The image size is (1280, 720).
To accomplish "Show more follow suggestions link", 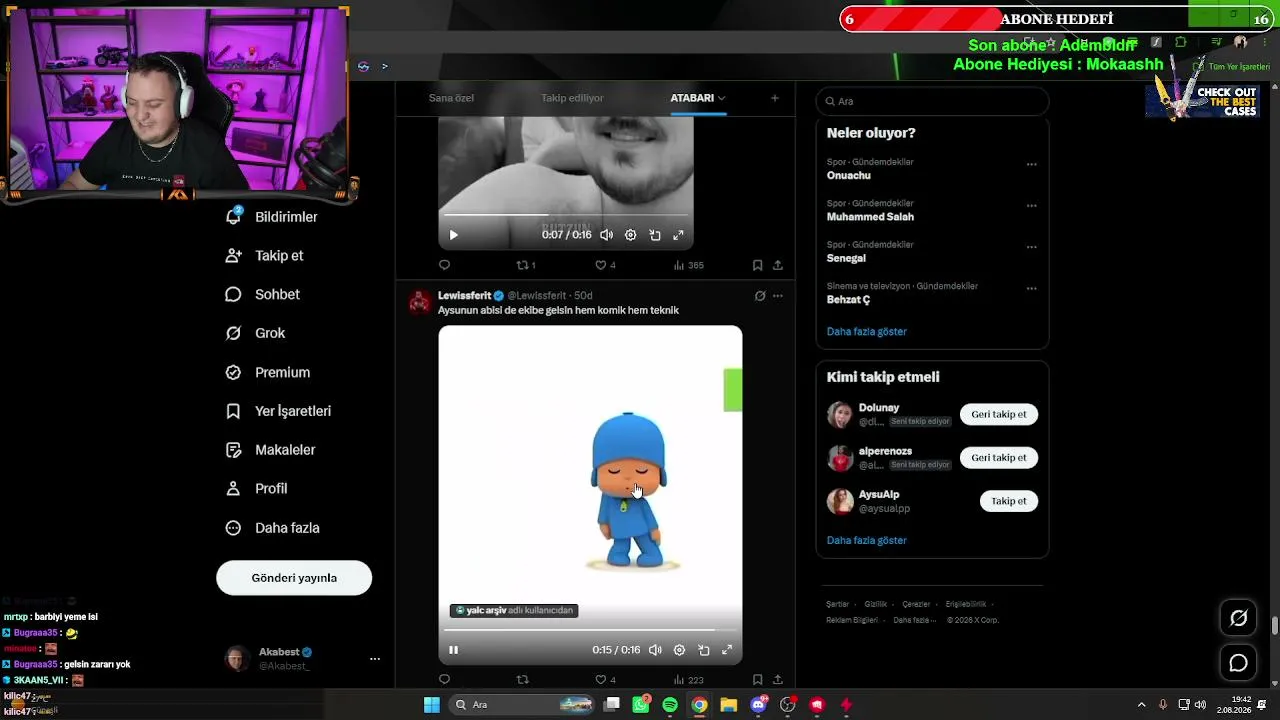I will click(867, 540).
